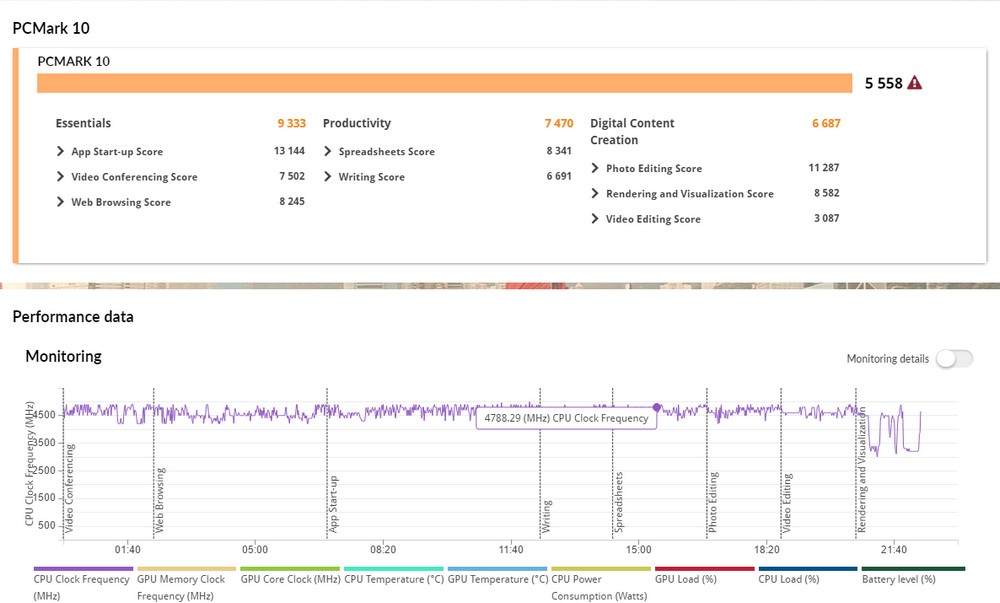Click the Essentials score 9 333
The height and width of the screenshot is (603, 1000).
pyautogui.click(x=291, y=123)
